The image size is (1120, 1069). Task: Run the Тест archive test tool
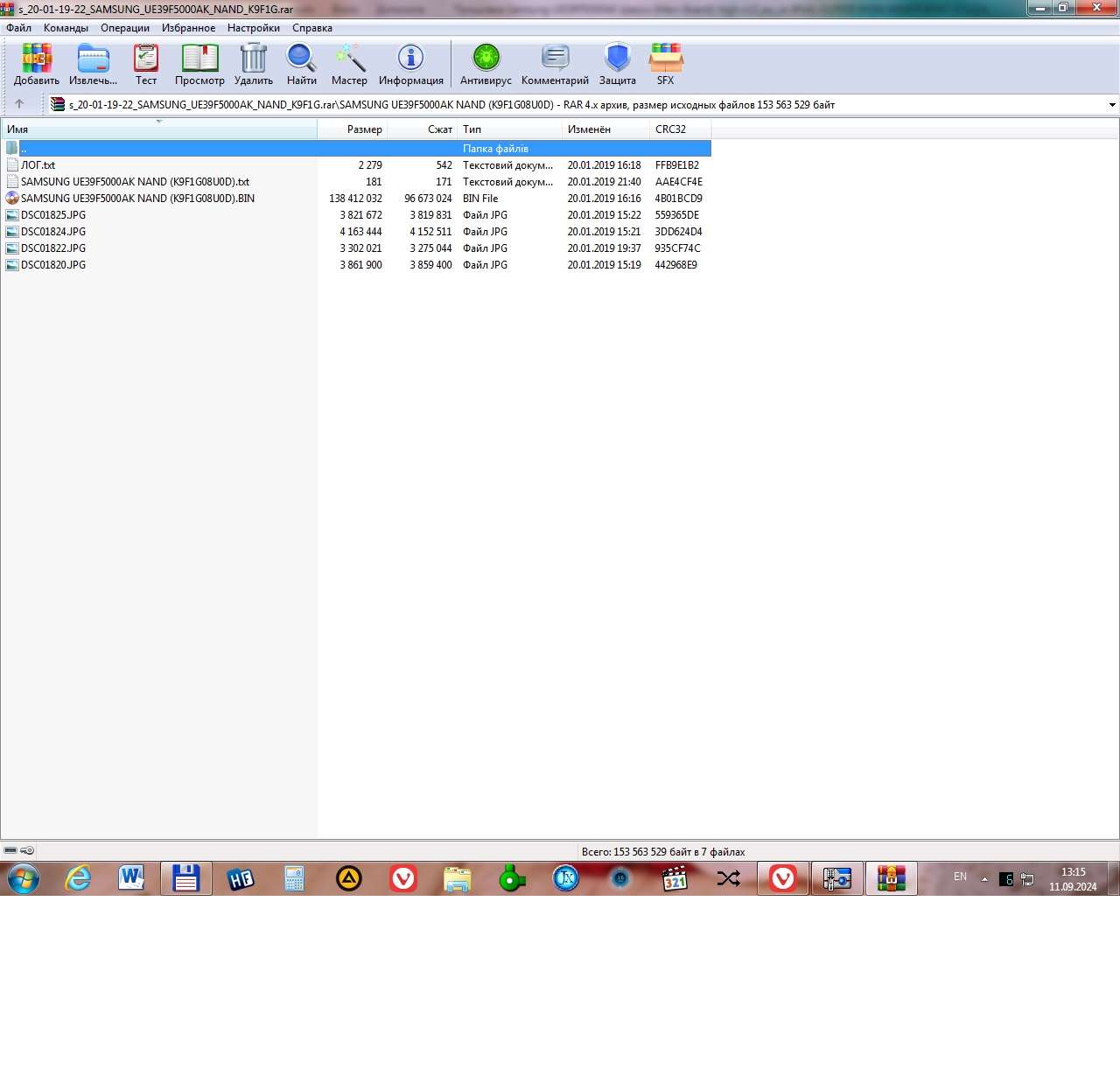(x=146, y=65)
